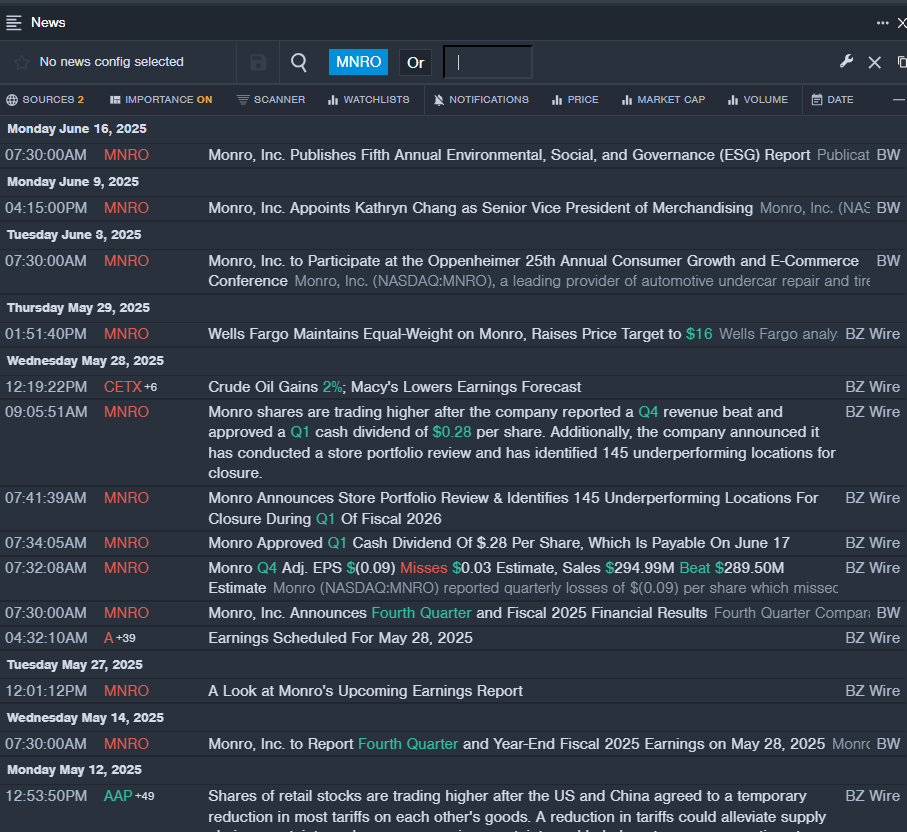Click the News panel title
This screenshot has height=832, width=907.
coord(48,23)
